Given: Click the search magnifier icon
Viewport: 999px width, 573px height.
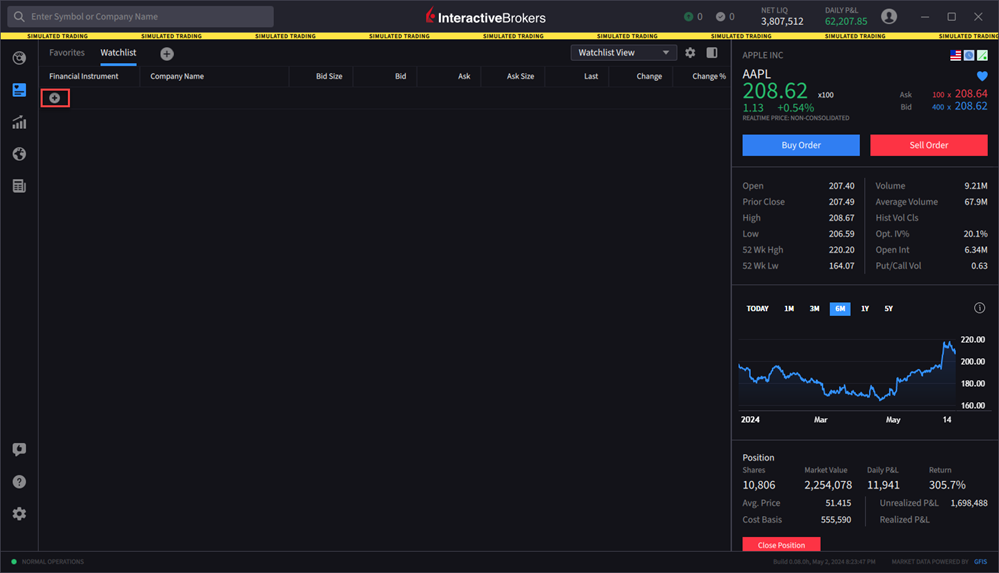Looking at the screenshot, I should (19, 17).
